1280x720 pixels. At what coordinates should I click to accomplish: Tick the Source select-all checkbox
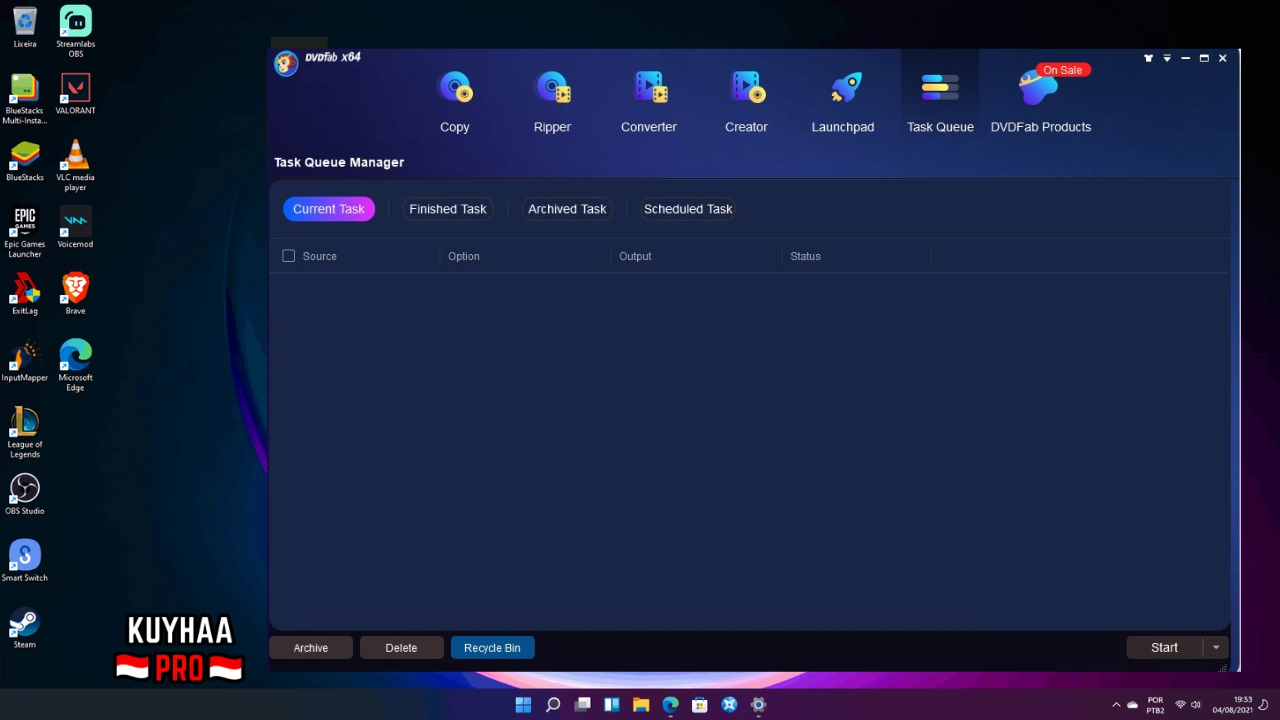click(x=289, y=256)
